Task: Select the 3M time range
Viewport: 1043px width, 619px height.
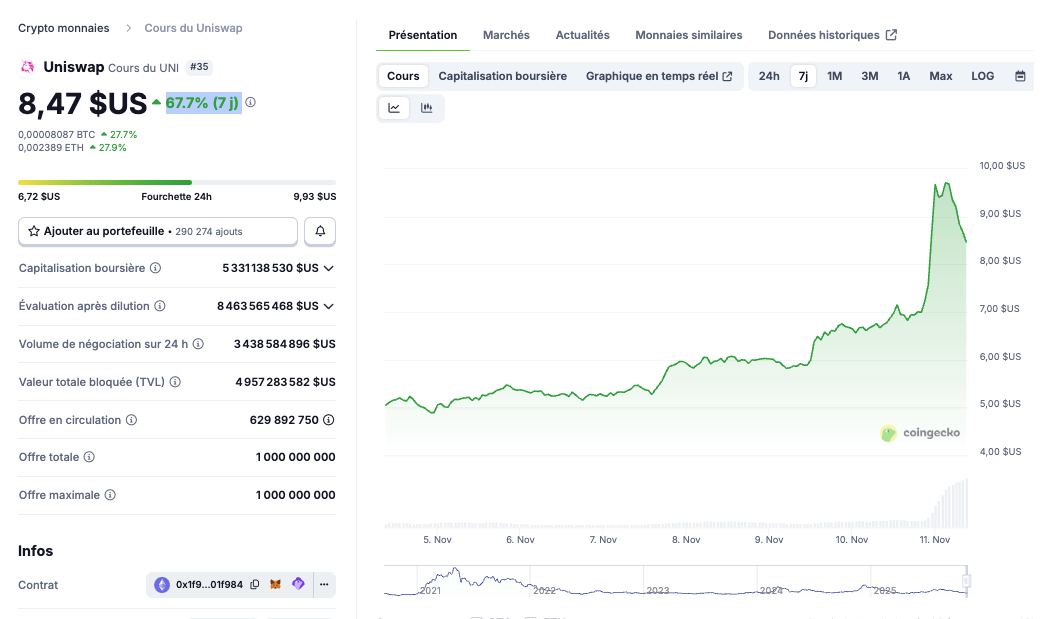Action: coord(869,76)
